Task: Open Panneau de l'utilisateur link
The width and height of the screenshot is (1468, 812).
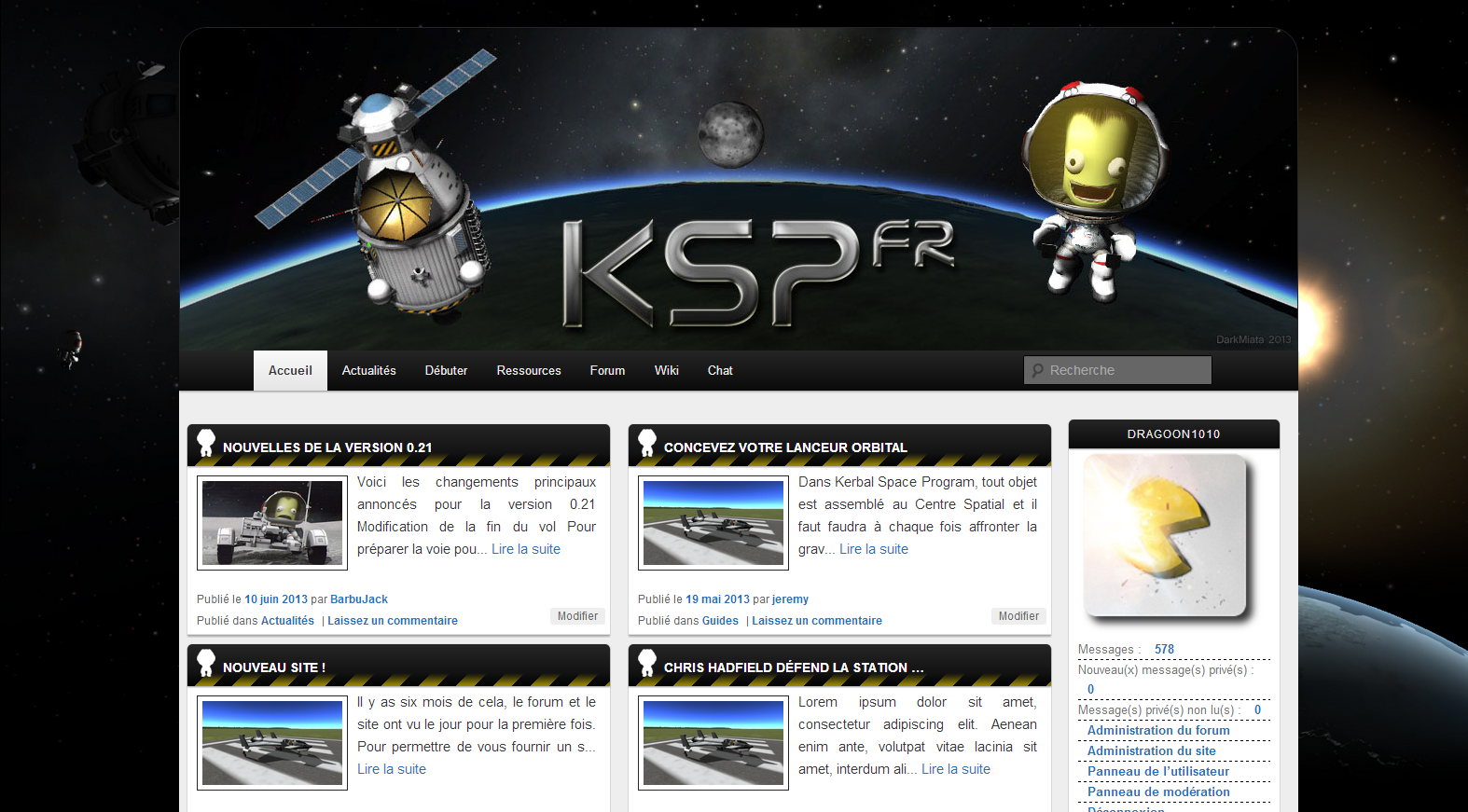Action: click(x=1158, y=772)
